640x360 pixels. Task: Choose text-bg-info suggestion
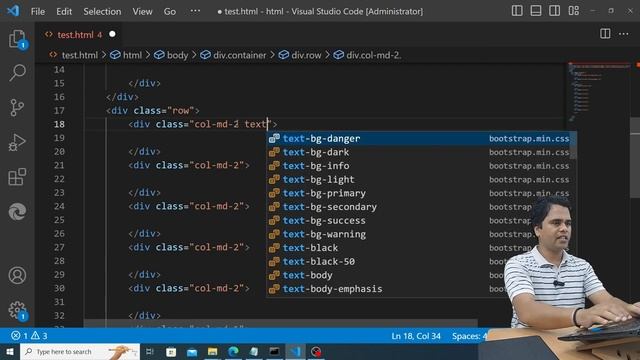coord(419,166)
